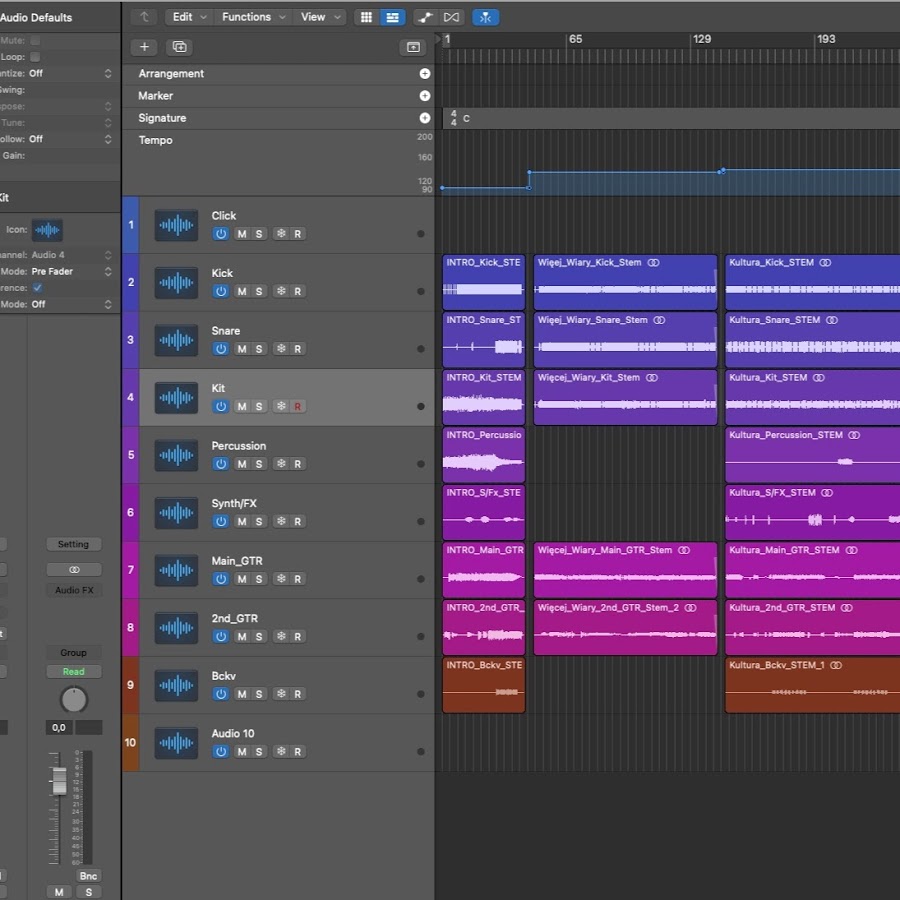
Task: Select the Więcej_Wiary_Main_GTR_Stem region
Action: coord(625,570)
